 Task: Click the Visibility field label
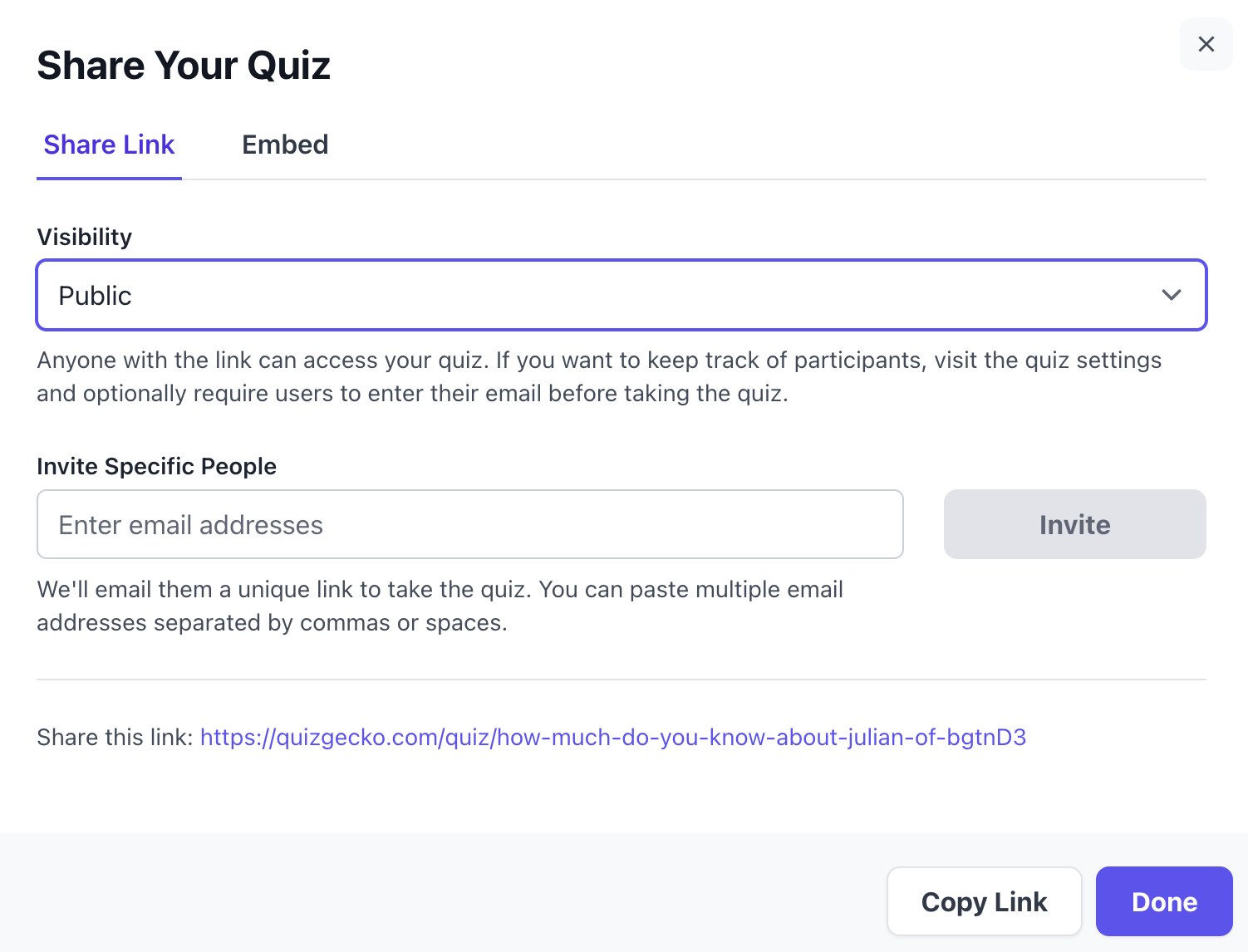click(x=85, y=237)
